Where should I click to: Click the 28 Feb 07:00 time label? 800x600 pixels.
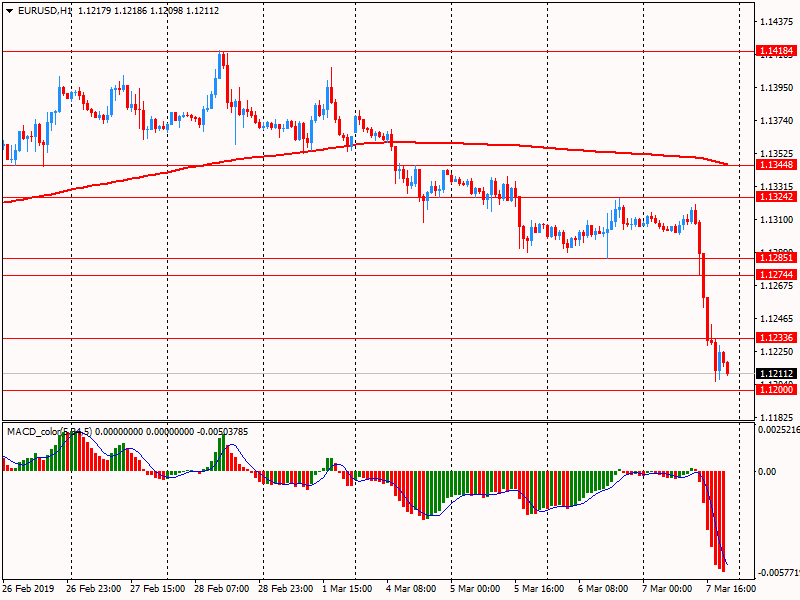point(221,588)
